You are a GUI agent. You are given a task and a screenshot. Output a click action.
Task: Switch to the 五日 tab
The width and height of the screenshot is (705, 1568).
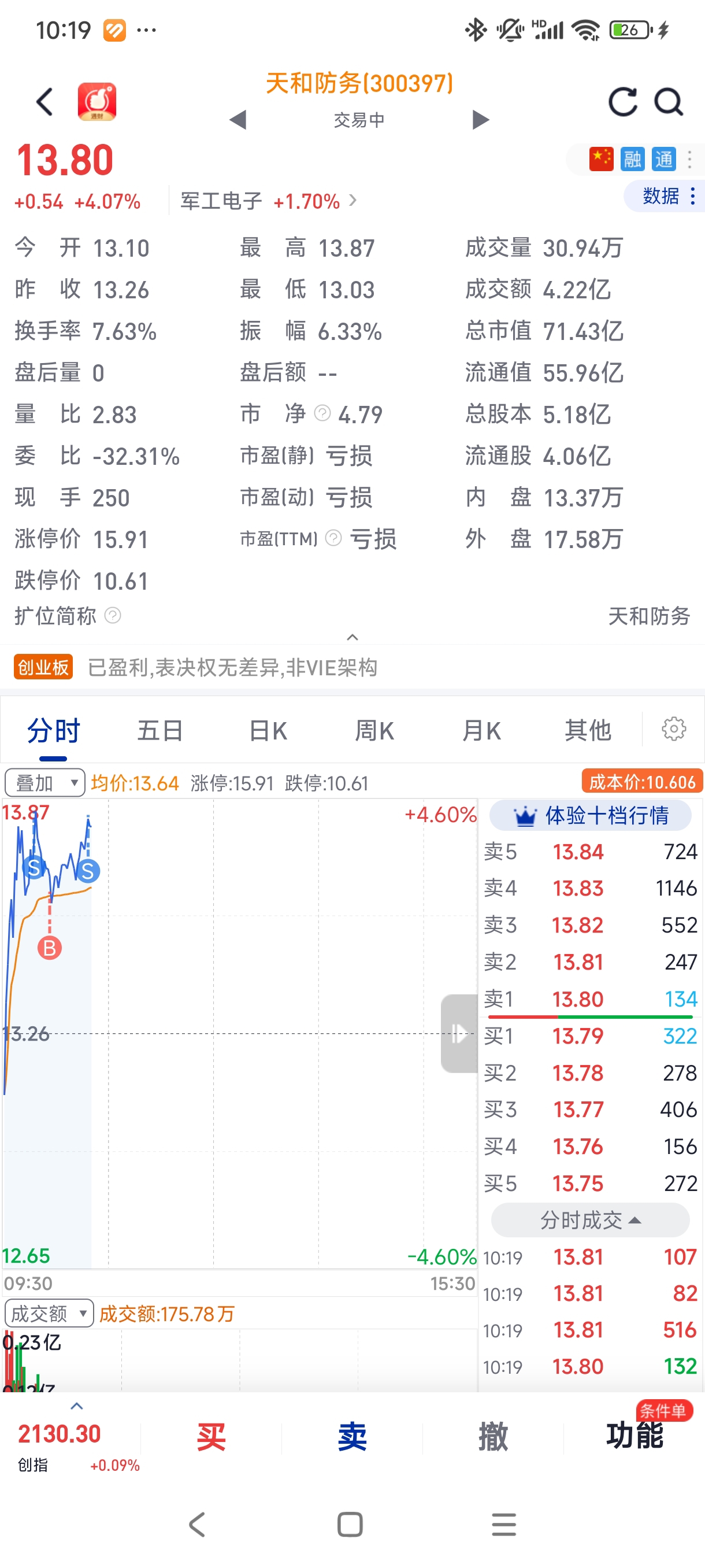(x=160, y=730)
